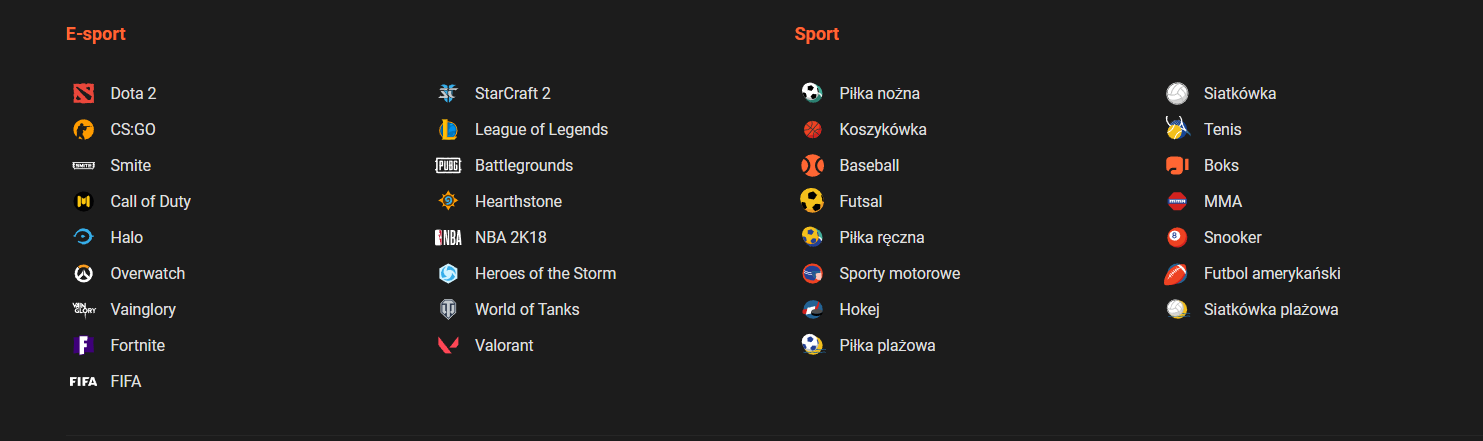
Task: Click the Koszykówka basketball icon
Action: [x=812, y=129]
